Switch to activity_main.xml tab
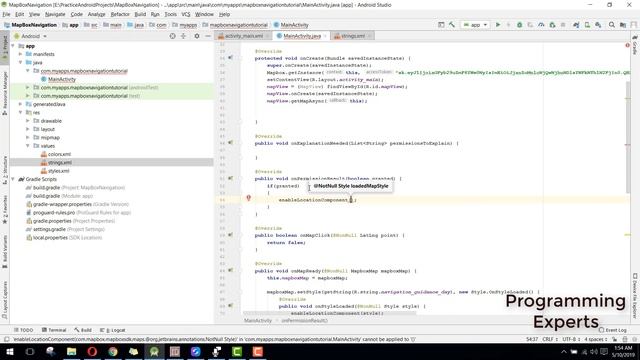 (243, 36)
